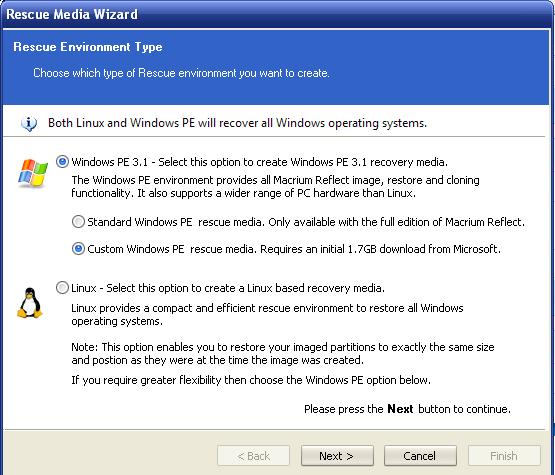Click the Cancel button
Viewport: 555px width, 475px height.
click(420, 456)
